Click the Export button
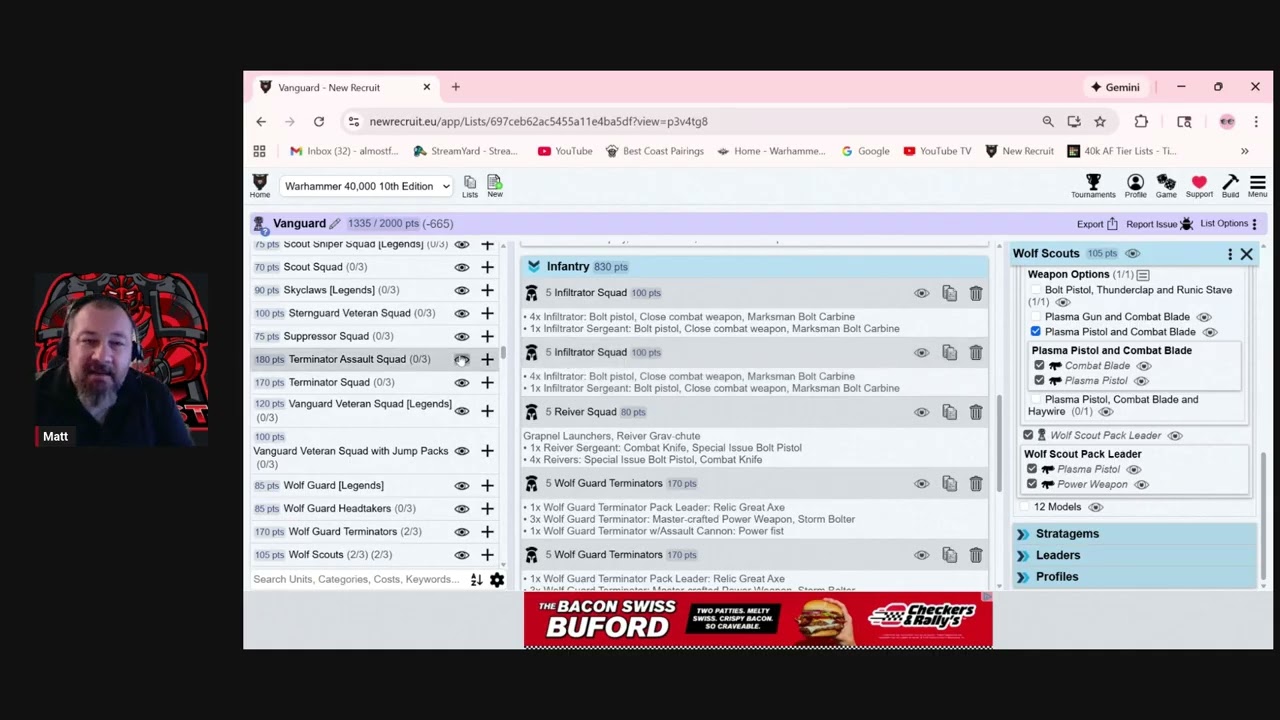The width and height of the screenshot is (1280, 720). [1097, 224]
